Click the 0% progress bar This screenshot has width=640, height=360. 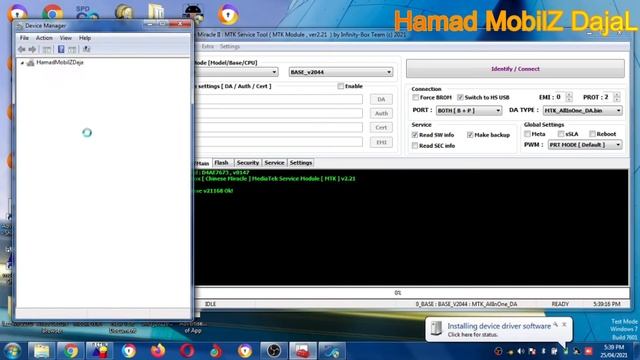[x=412, y=293]
